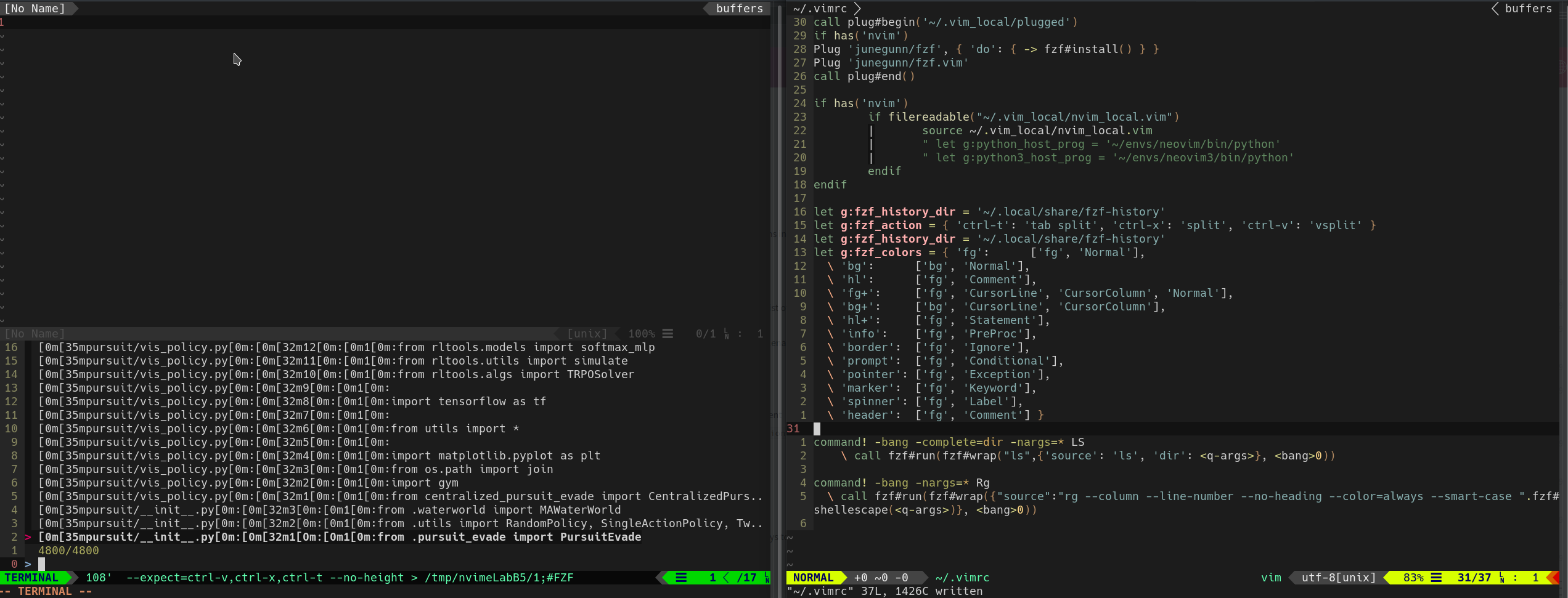Screen dimensions: 1568x598
Task: Click the hamburger icon beside the 83% indicator
Action: pos(1436,578)
